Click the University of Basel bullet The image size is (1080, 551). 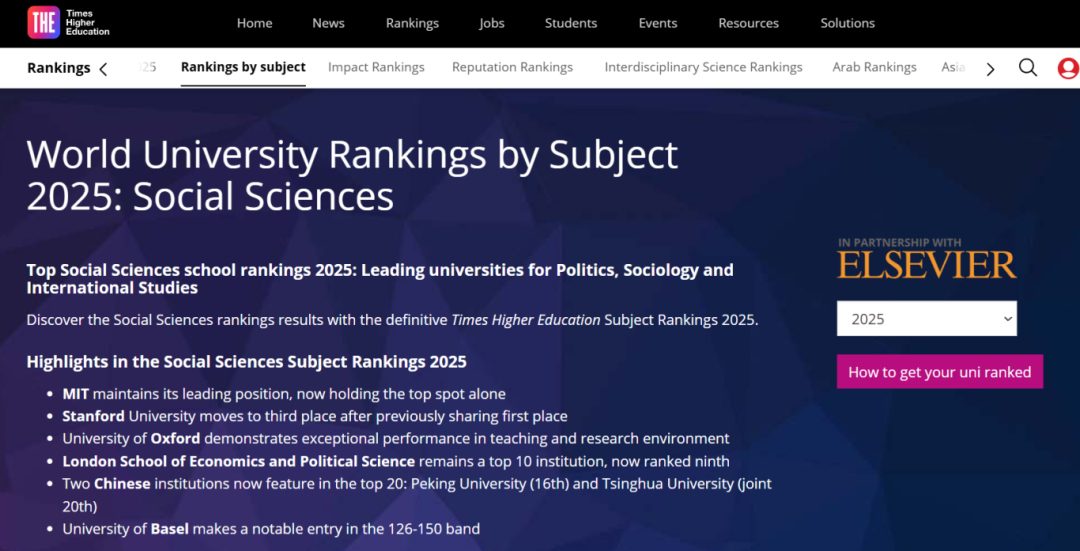[x=271, y=530]
